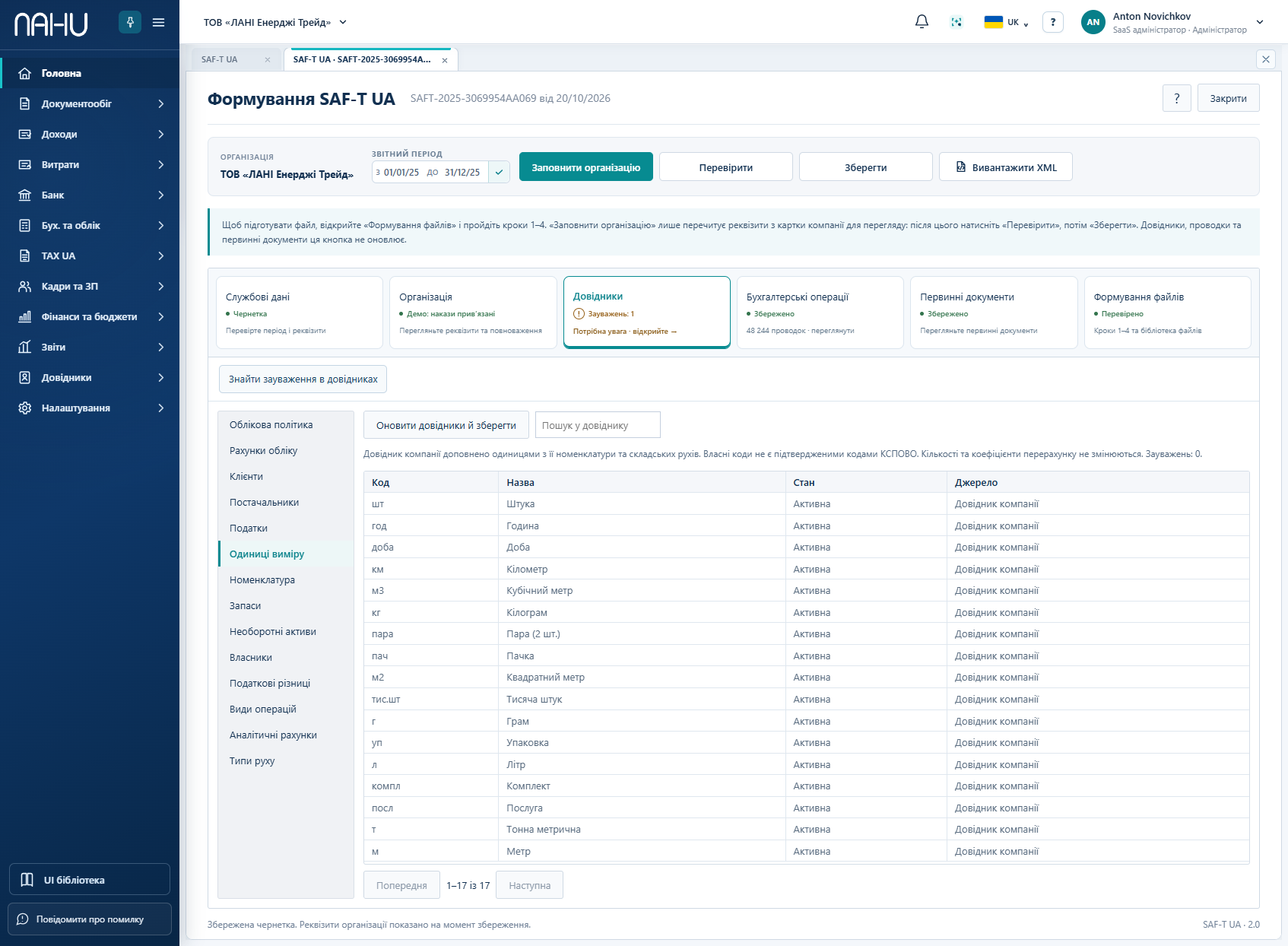
Task: Click the Заповнити організацію button
Action: (x=586, y=167)
